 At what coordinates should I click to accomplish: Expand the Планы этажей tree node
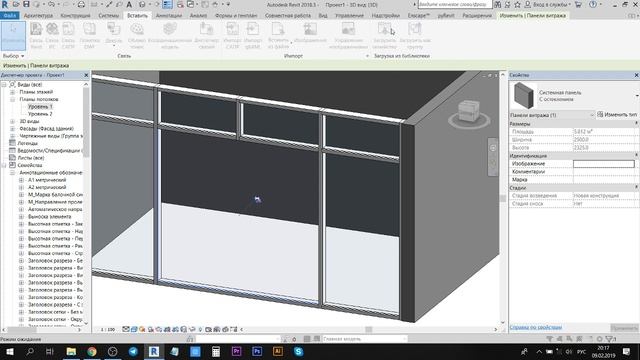pyautogui.click(x=12, y=92)
